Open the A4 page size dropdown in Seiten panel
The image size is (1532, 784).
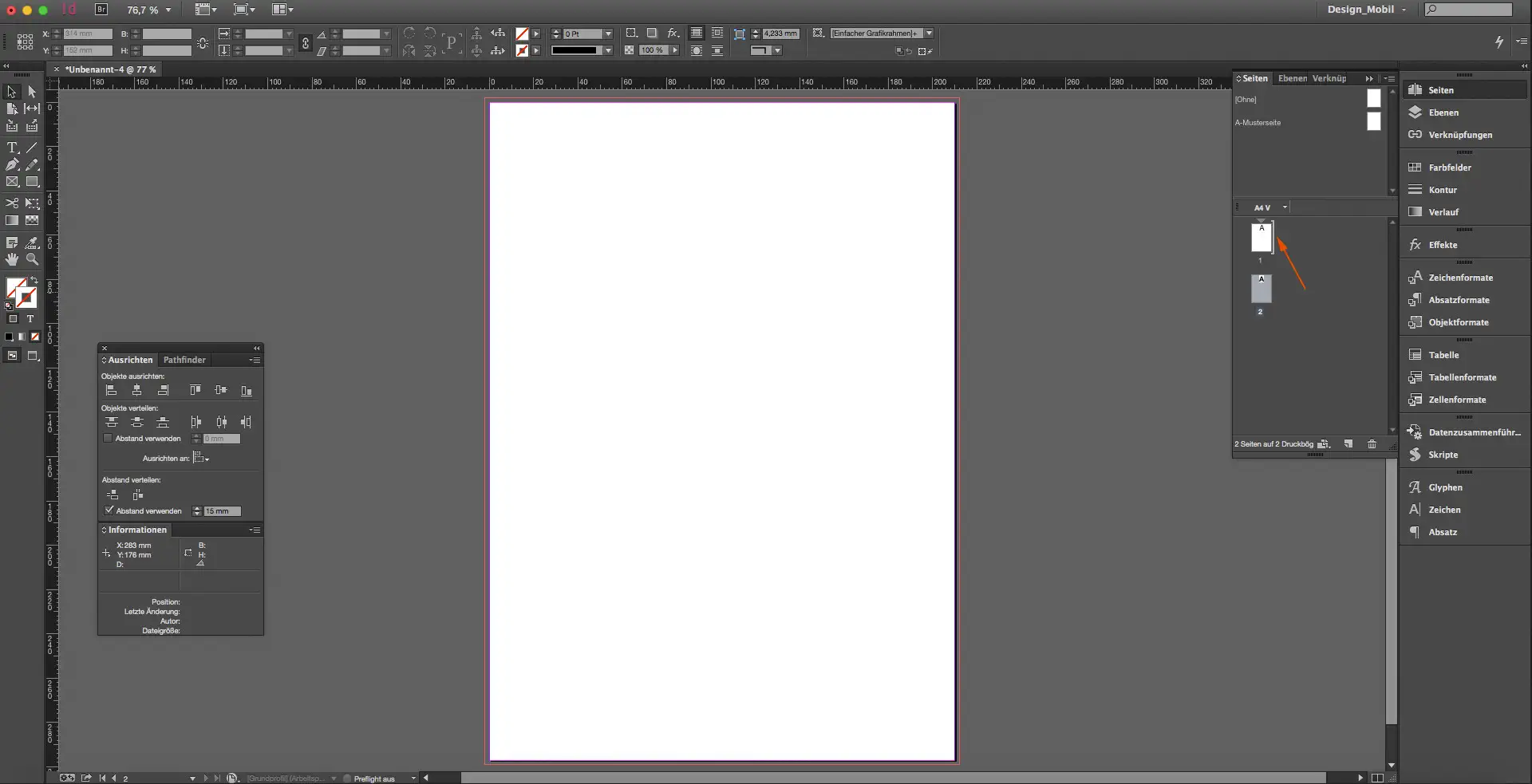[x=1285, y=207]
